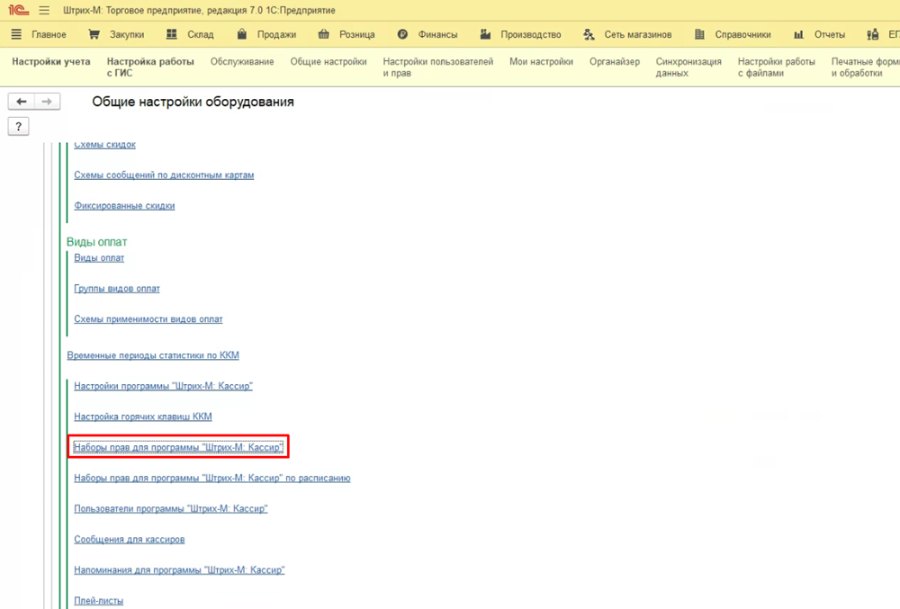Open the Группы видов оплат link
The height and width of the screenshot is (609, 900).
coord(117,289)
